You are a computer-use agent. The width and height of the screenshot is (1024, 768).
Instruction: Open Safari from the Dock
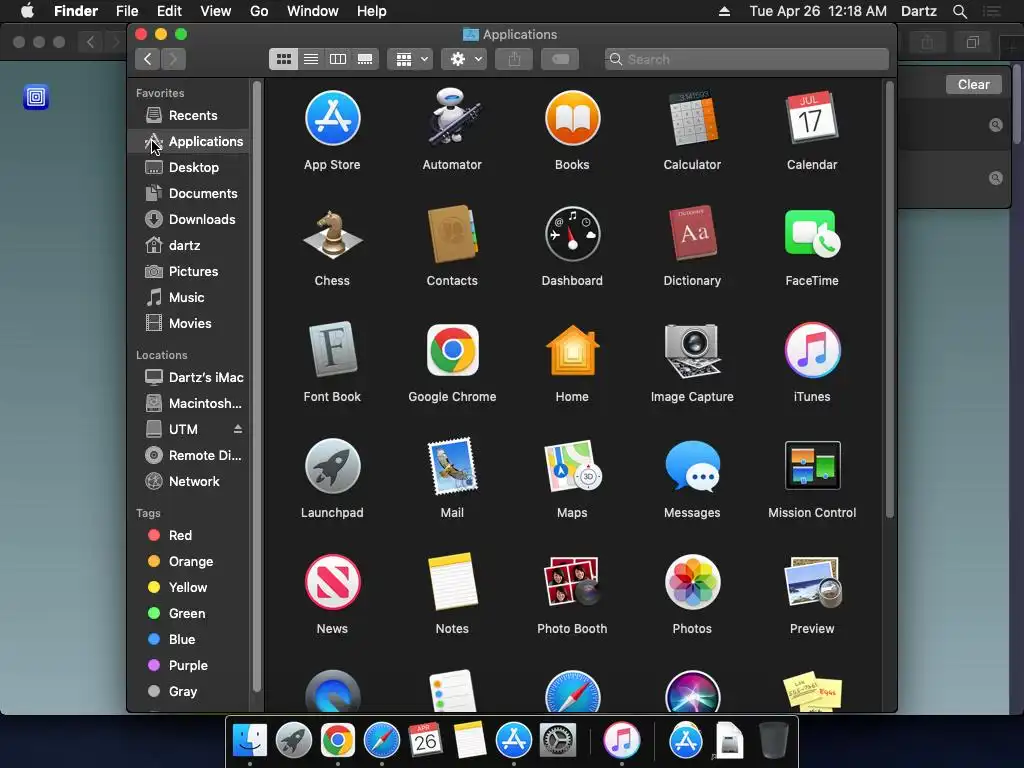pos(381,741)
